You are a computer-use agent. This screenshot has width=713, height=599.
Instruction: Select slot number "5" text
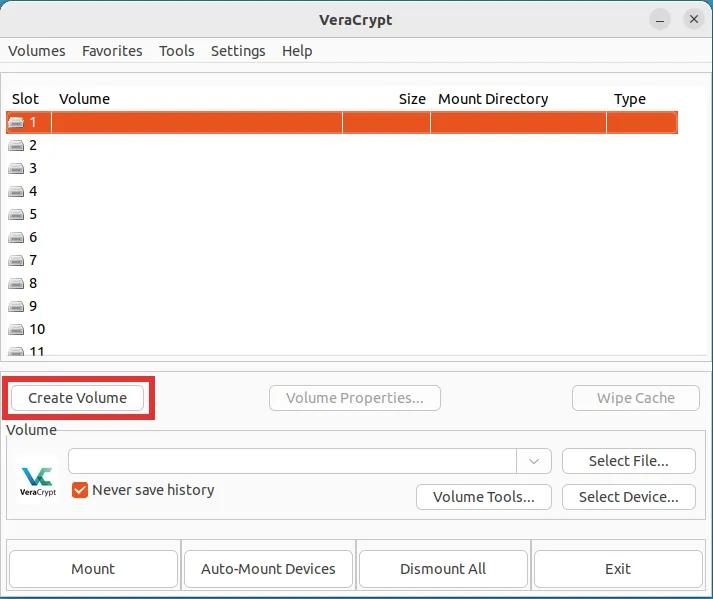33,215
